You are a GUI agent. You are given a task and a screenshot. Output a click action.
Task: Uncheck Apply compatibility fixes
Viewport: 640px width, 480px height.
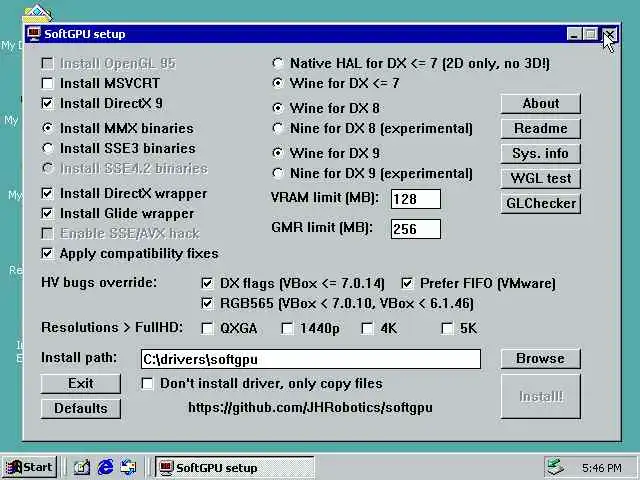(48, 253)
